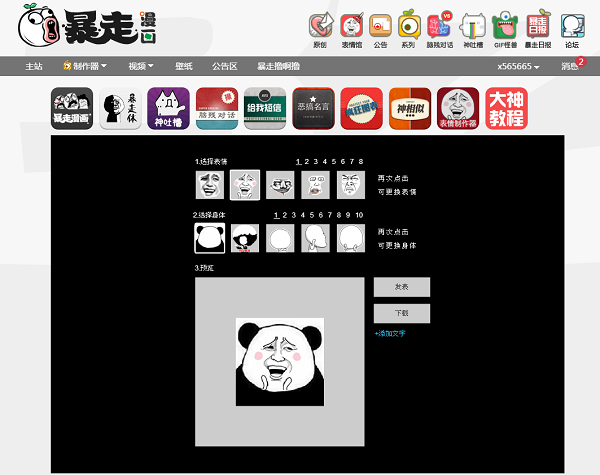Go to expression page 2

coord(307,162)
